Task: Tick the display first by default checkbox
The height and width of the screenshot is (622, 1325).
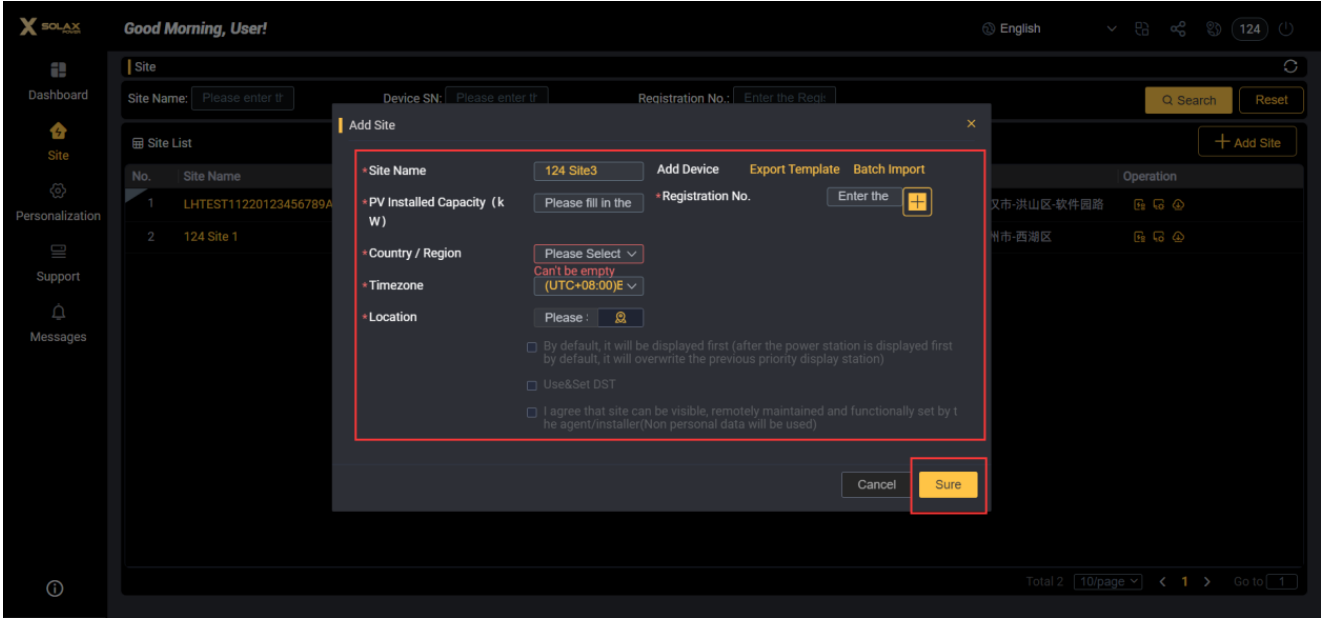Action: pyautogui.click(x=532, y=347)
